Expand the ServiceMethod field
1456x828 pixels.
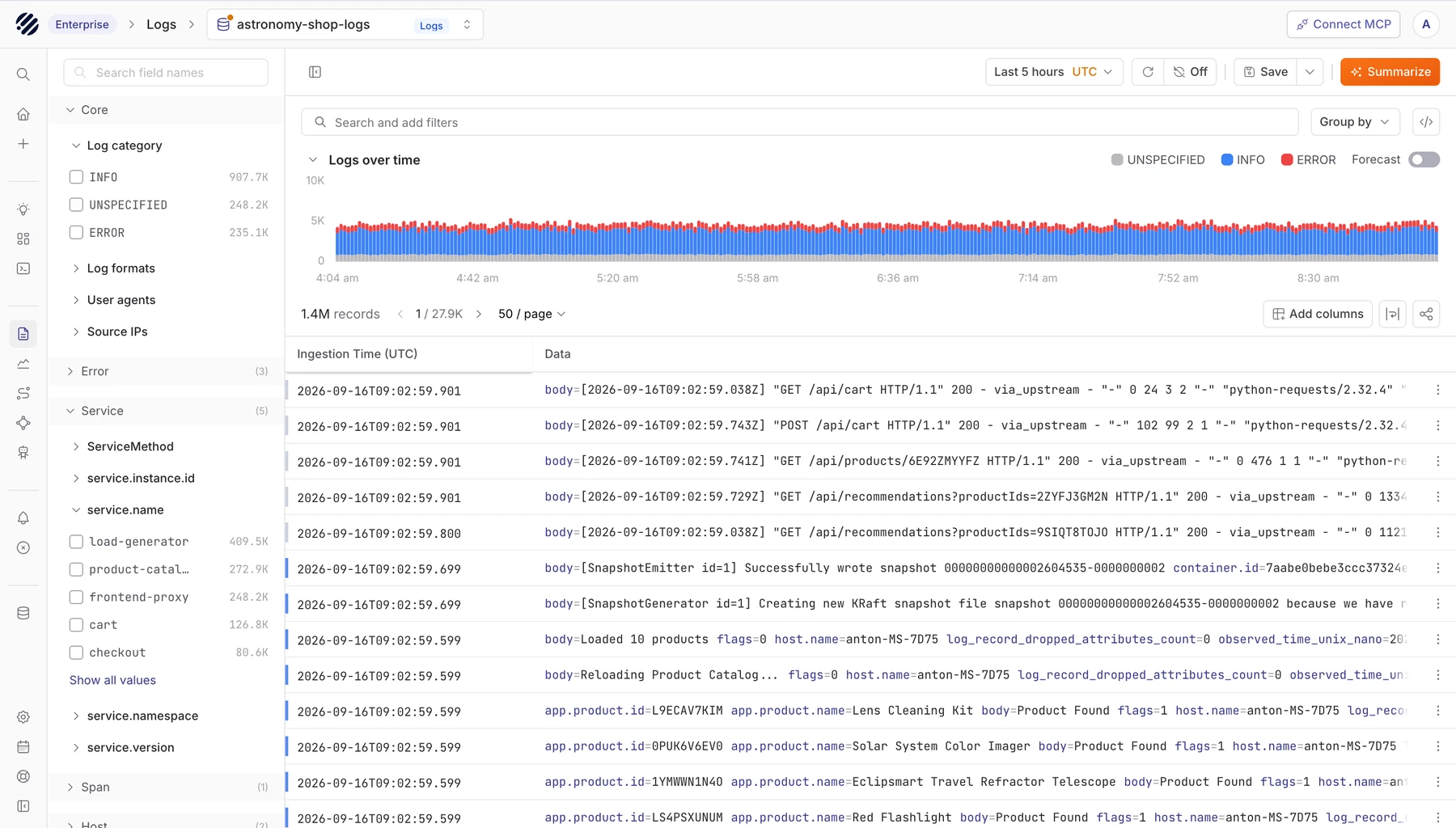[76, 446]
